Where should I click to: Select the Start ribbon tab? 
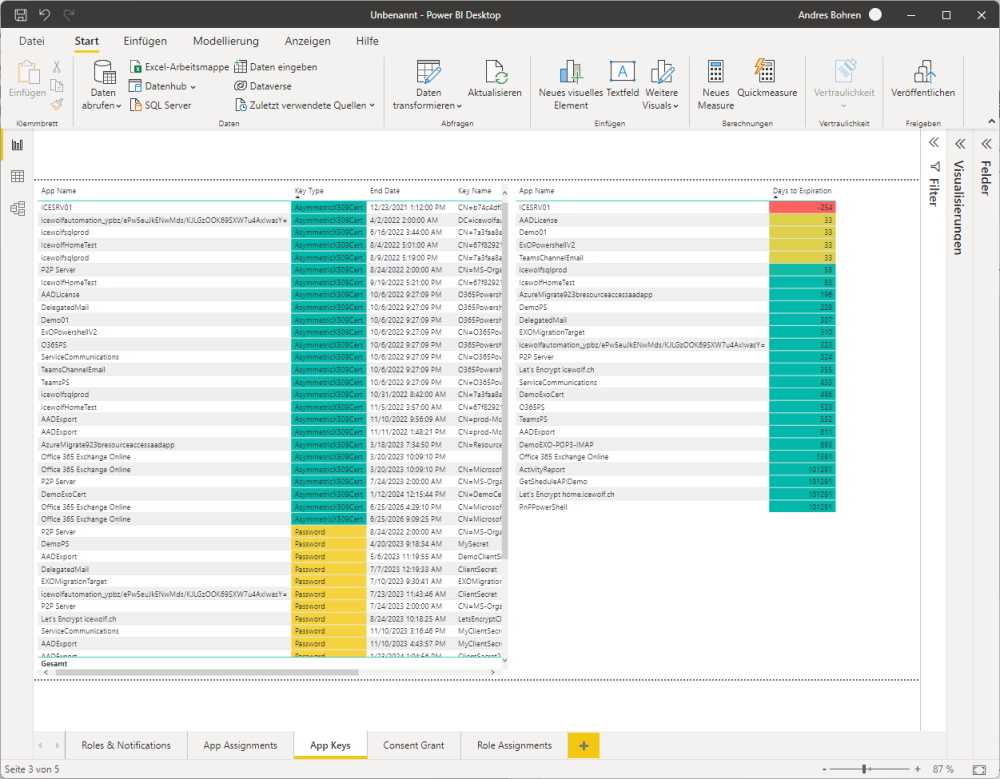(x=87, y=41)
